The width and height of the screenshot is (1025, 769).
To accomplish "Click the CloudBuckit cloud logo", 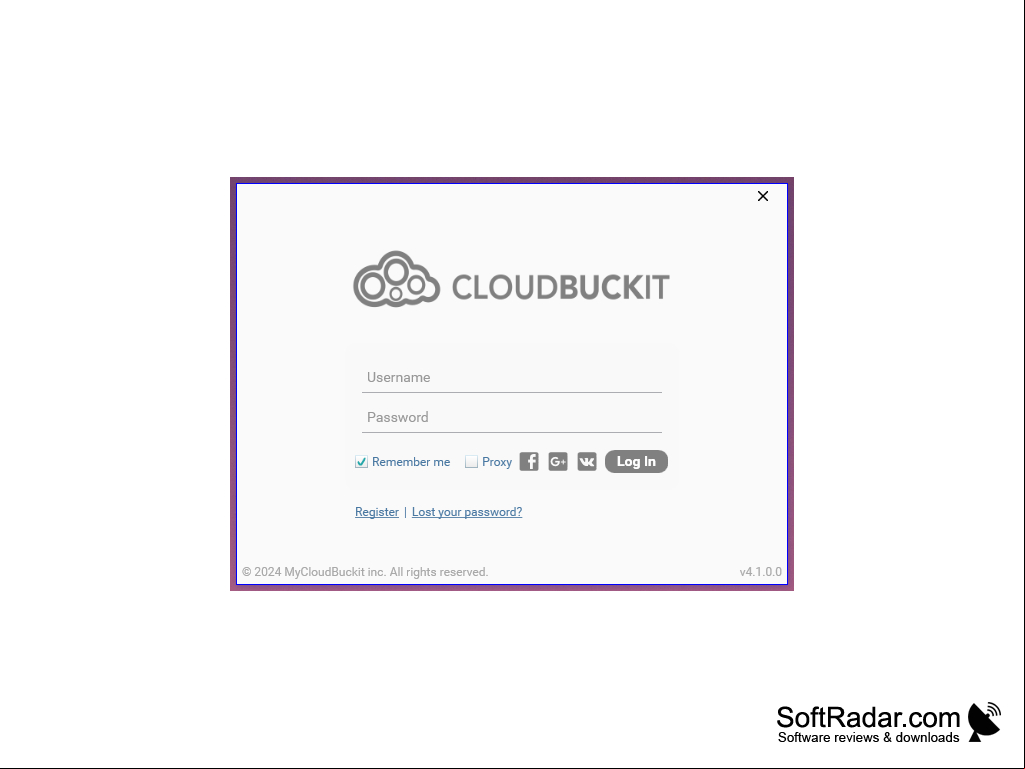I will pos(396,279).
